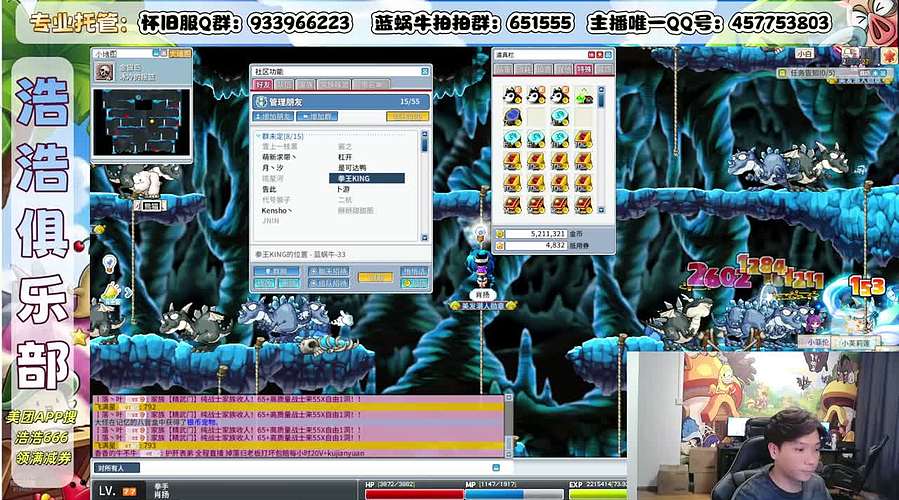Select friend 杠开 in friend list
The height and width of the screenshot is (500, 899).
pyautogui.click(x=345, y=157)
